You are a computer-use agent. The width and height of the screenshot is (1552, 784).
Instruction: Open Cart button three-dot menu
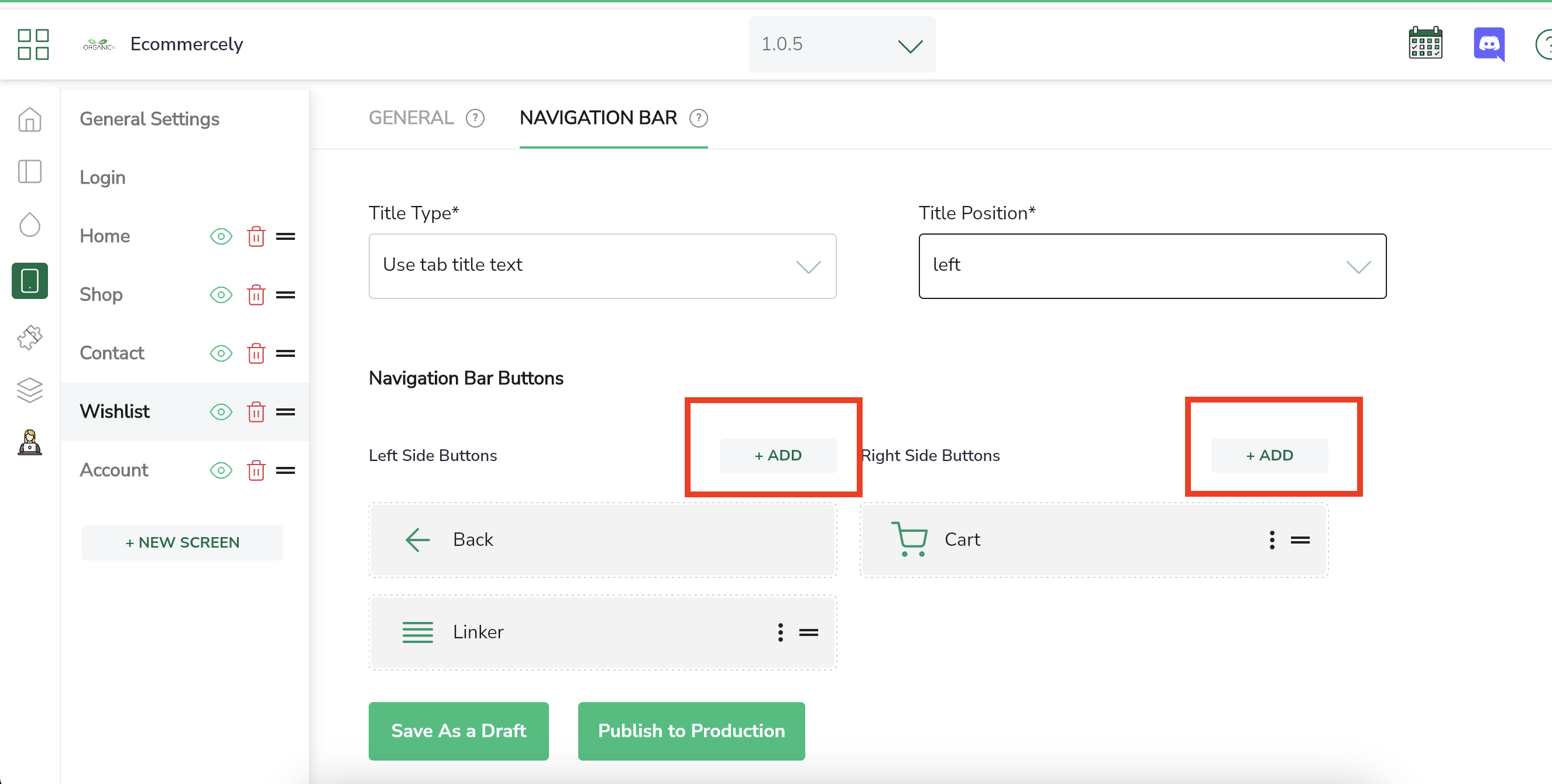(x=1272, y=539)
